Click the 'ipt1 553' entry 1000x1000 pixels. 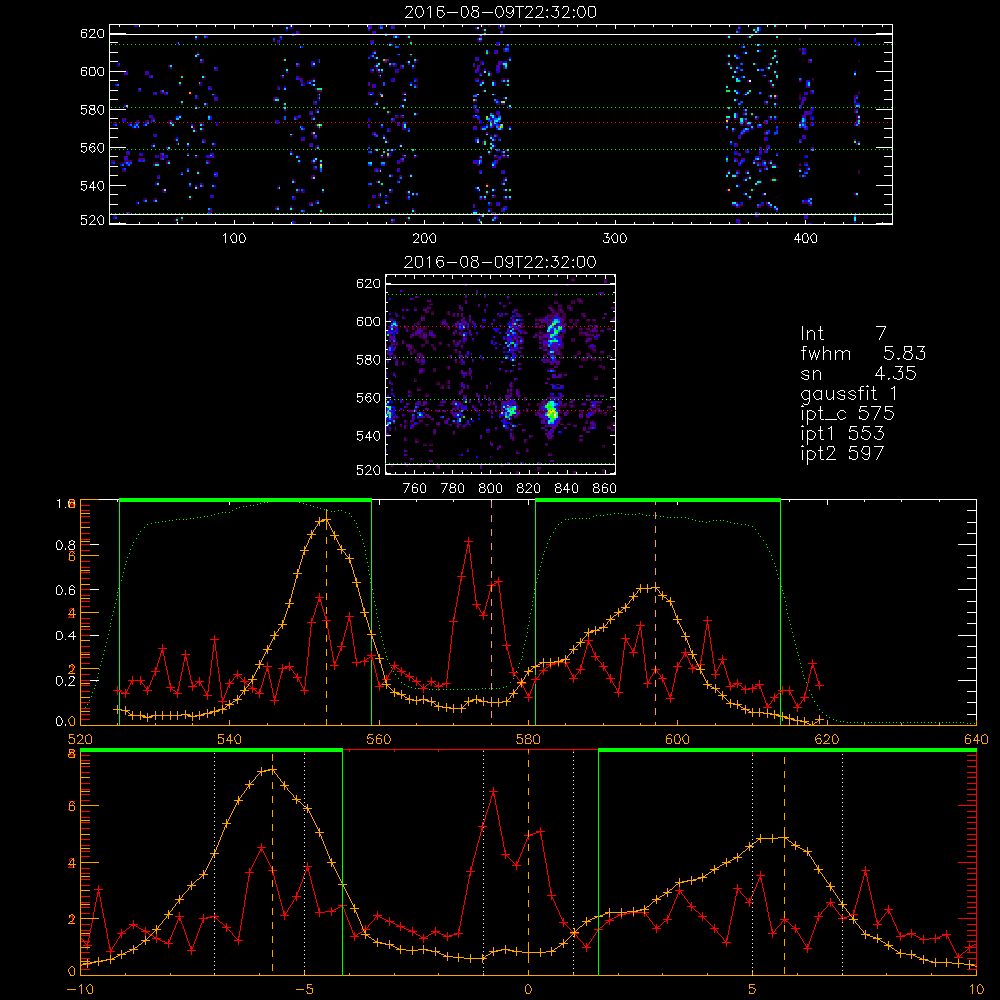pyautogui.click(x=842, y=434)
